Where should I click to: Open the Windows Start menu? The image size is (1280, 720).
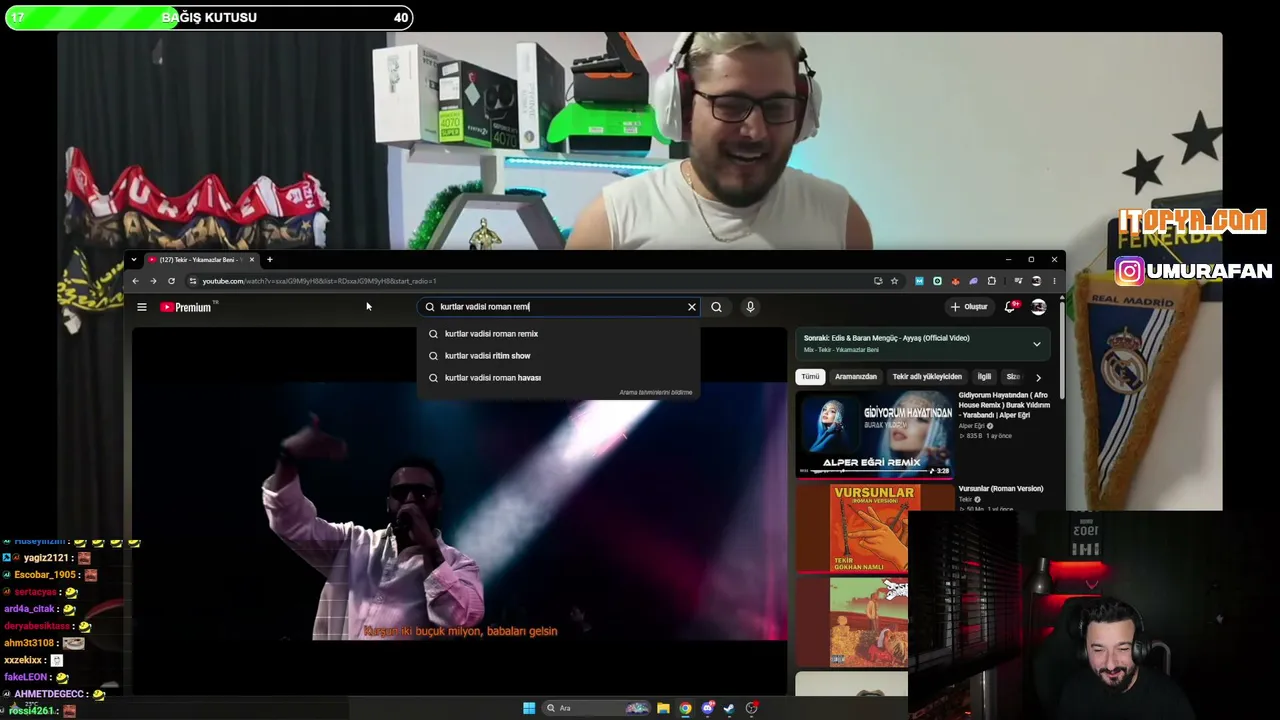pos(529,708)
